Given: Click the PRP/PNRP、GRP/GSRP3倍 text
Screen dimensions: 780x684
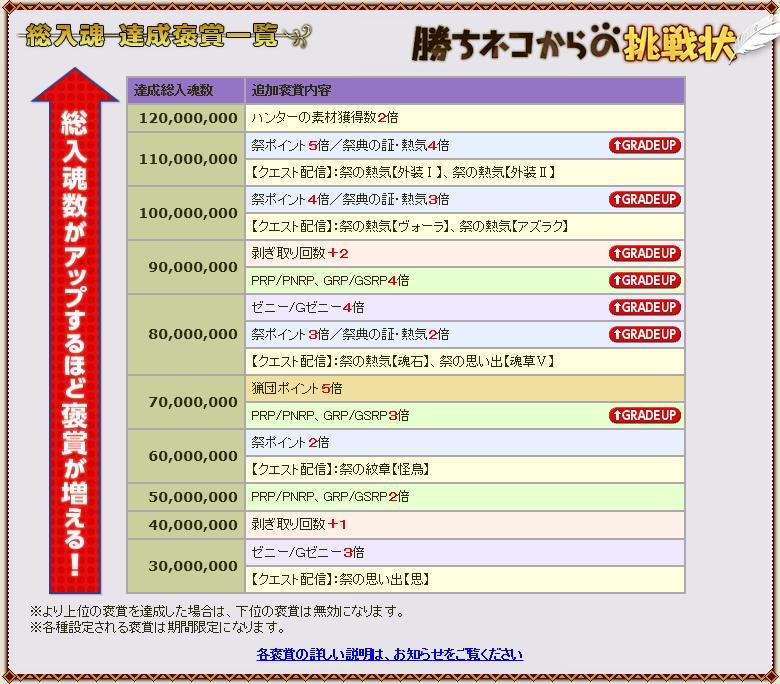Looking at the screenshot, I should click(x=330, y=415).
